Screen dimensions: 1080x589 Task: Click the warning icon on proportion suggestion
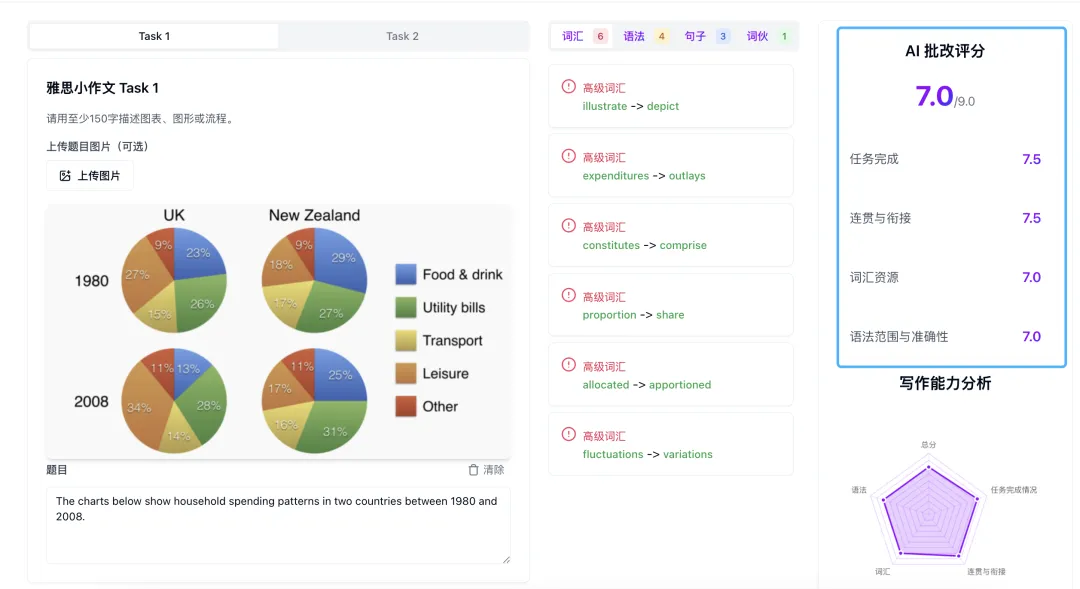point(569,296)
